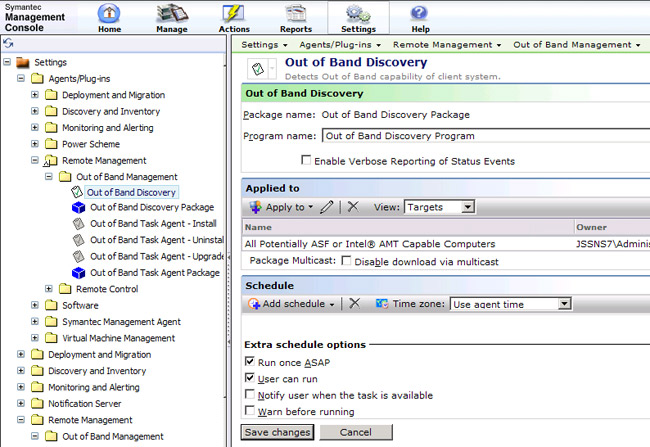Click the Save changes button
The image size is (650, 447).
(x=277, y=432)
